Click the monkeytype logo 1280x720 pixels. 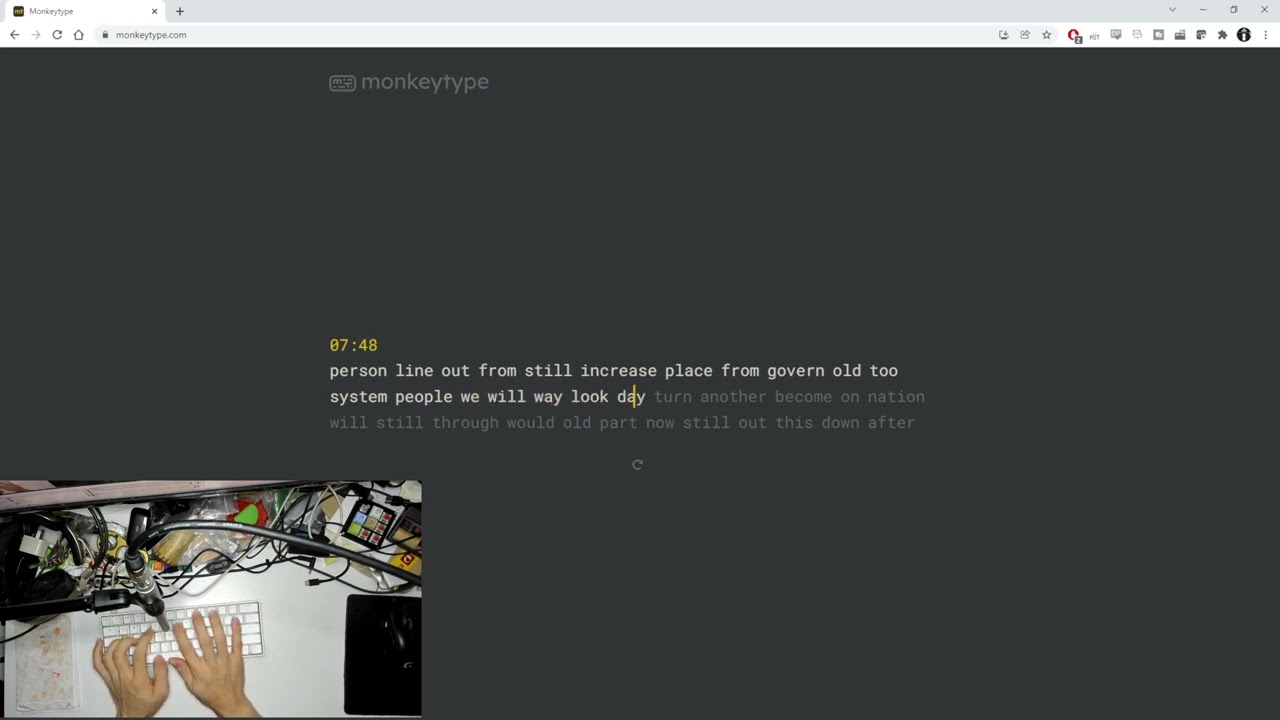click(409, 82)
